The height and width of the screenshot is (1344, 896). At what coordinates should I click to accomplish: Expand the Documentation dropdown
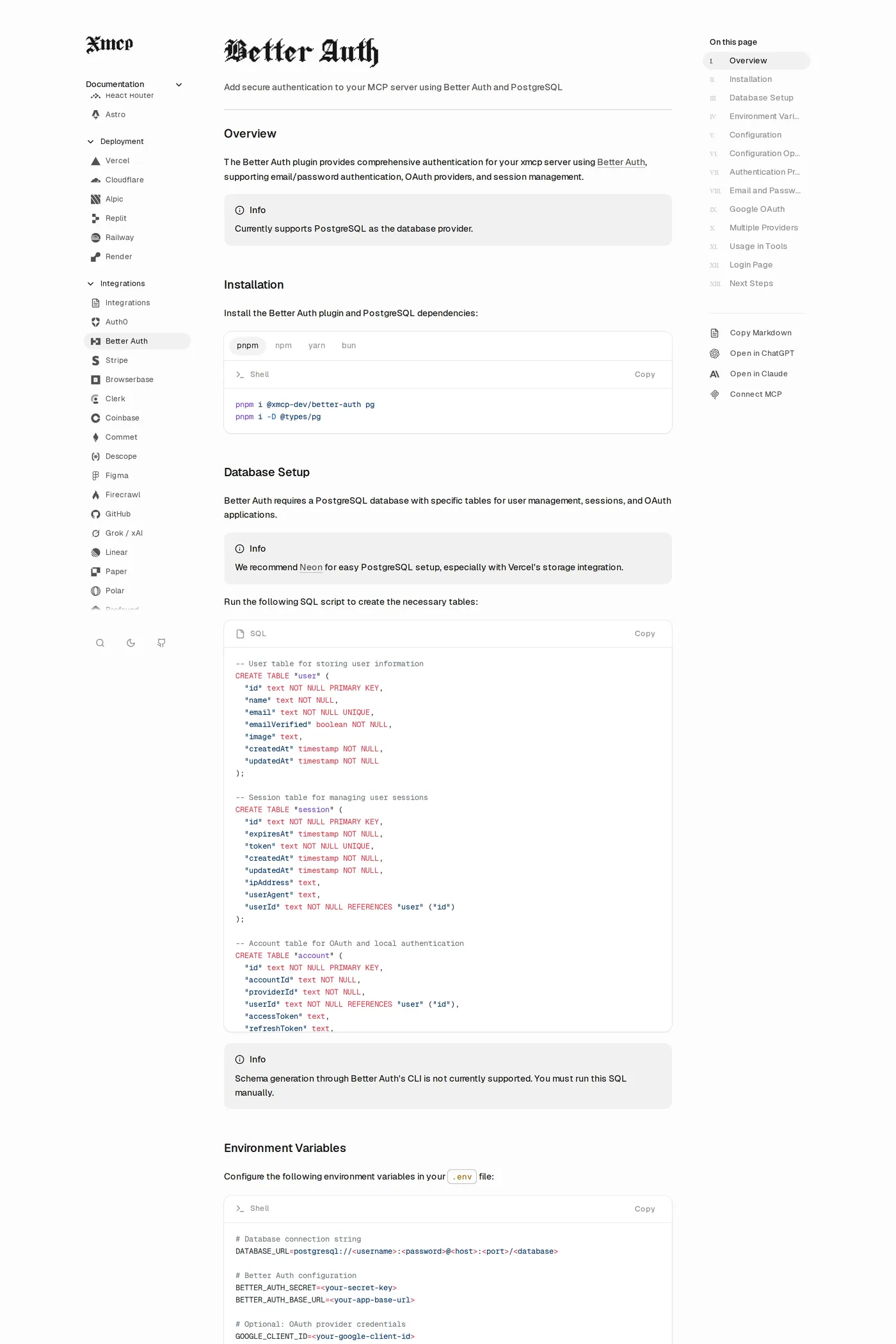[x=134, y=84]
